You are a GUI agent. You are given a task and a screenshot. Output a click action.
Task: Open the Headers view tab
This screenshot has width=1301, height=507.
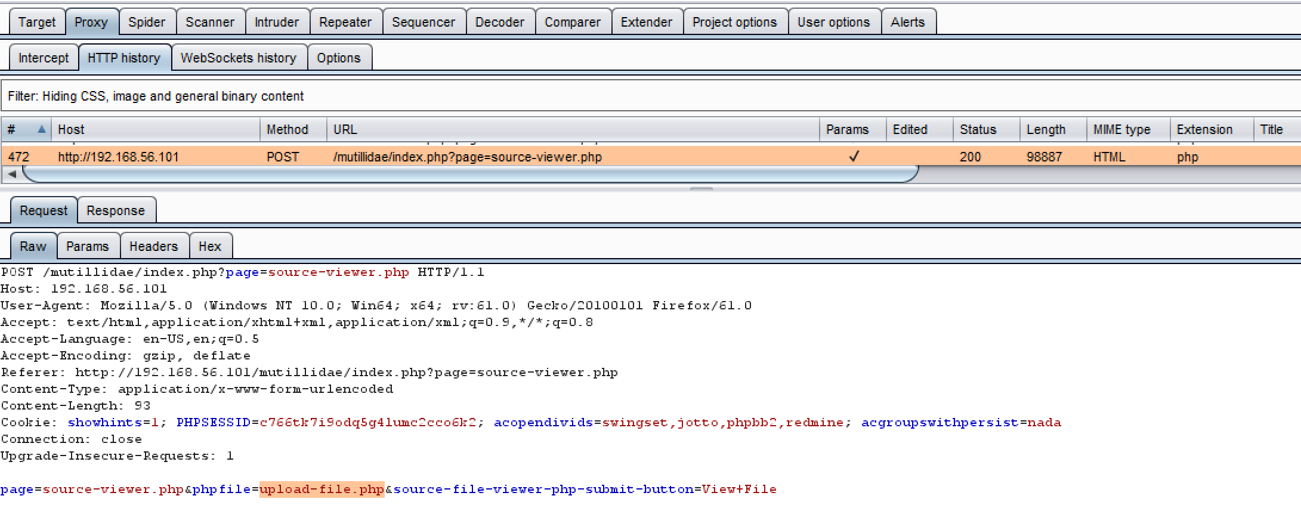coord(153,246)
